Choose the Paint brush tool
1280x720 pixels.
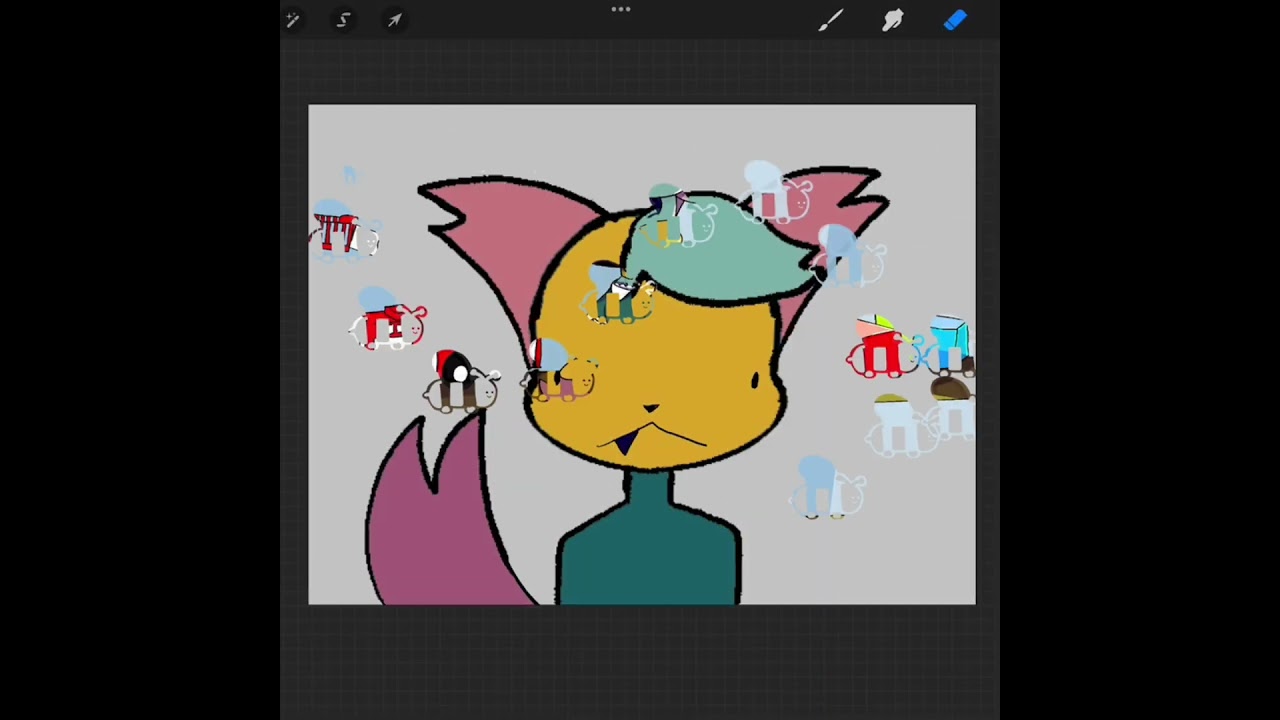[831, 20]
